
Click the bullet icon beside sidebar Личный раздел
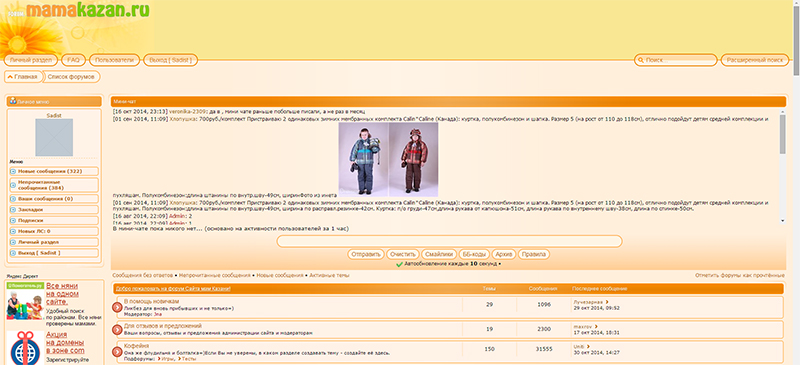[13, 242]
